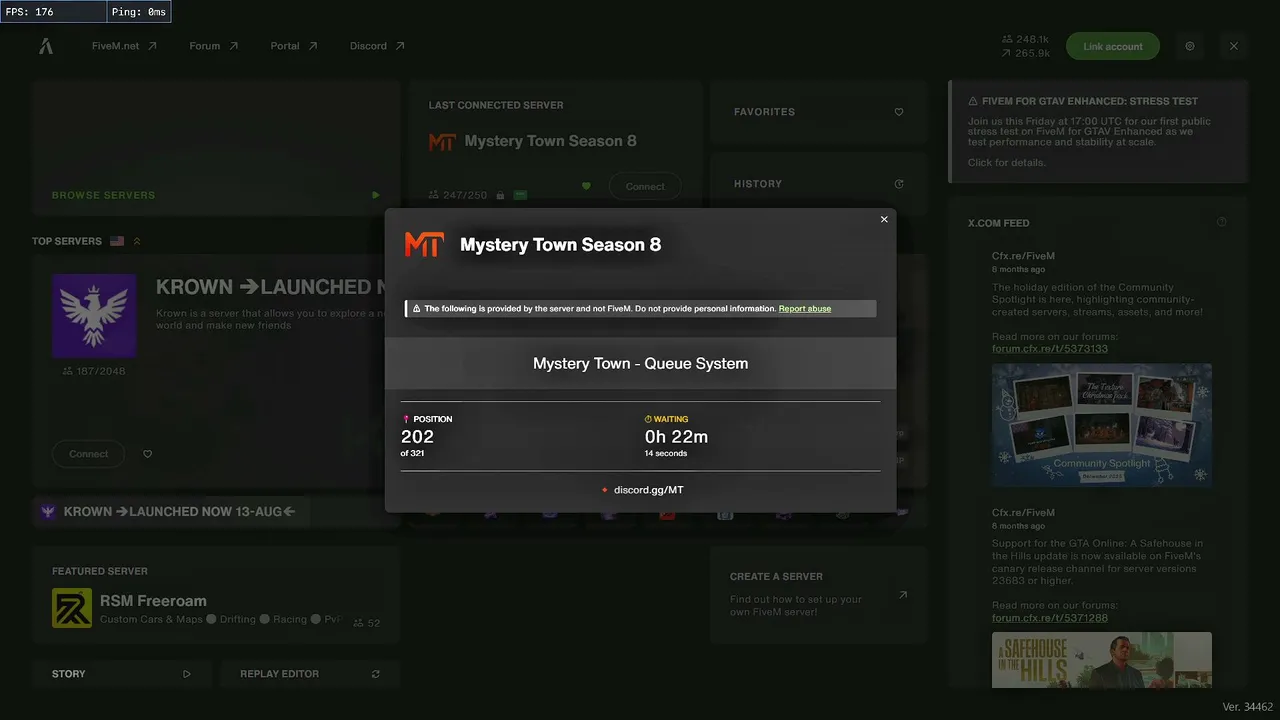Click the MT logo in Last Connected Server
Screen dimensions: 1280x720
click(442, 142)
